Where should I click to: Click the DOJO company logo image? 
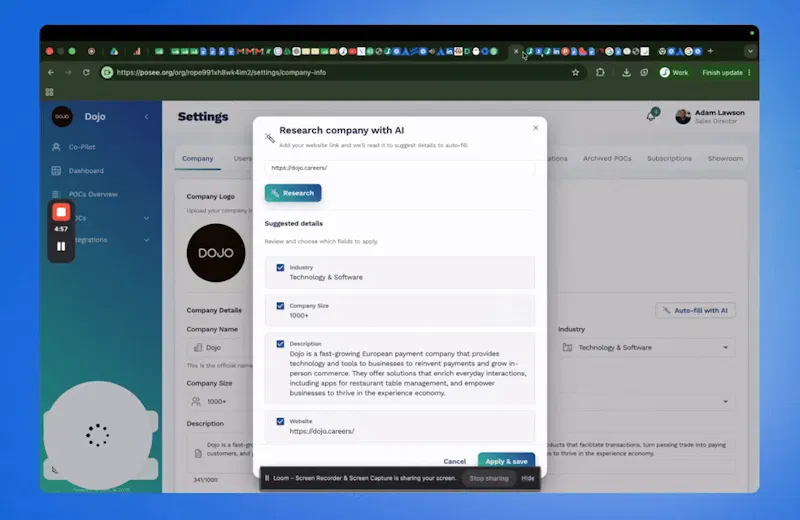coord(216,253)
